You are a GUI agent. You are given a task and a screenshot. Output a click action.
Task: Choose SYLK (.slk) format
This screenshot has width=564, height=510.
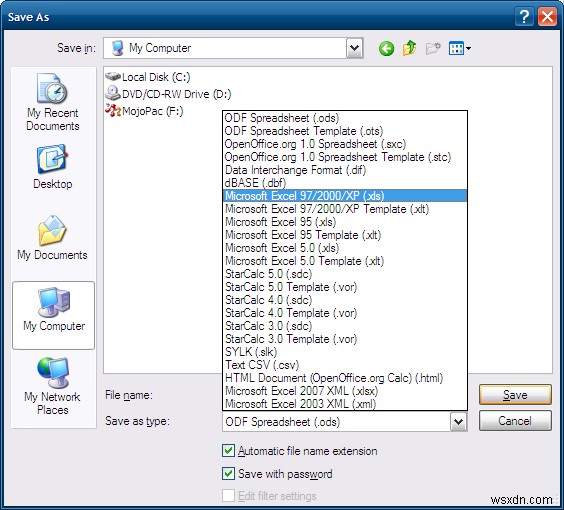pyautogui.click(x=345, y=351)
